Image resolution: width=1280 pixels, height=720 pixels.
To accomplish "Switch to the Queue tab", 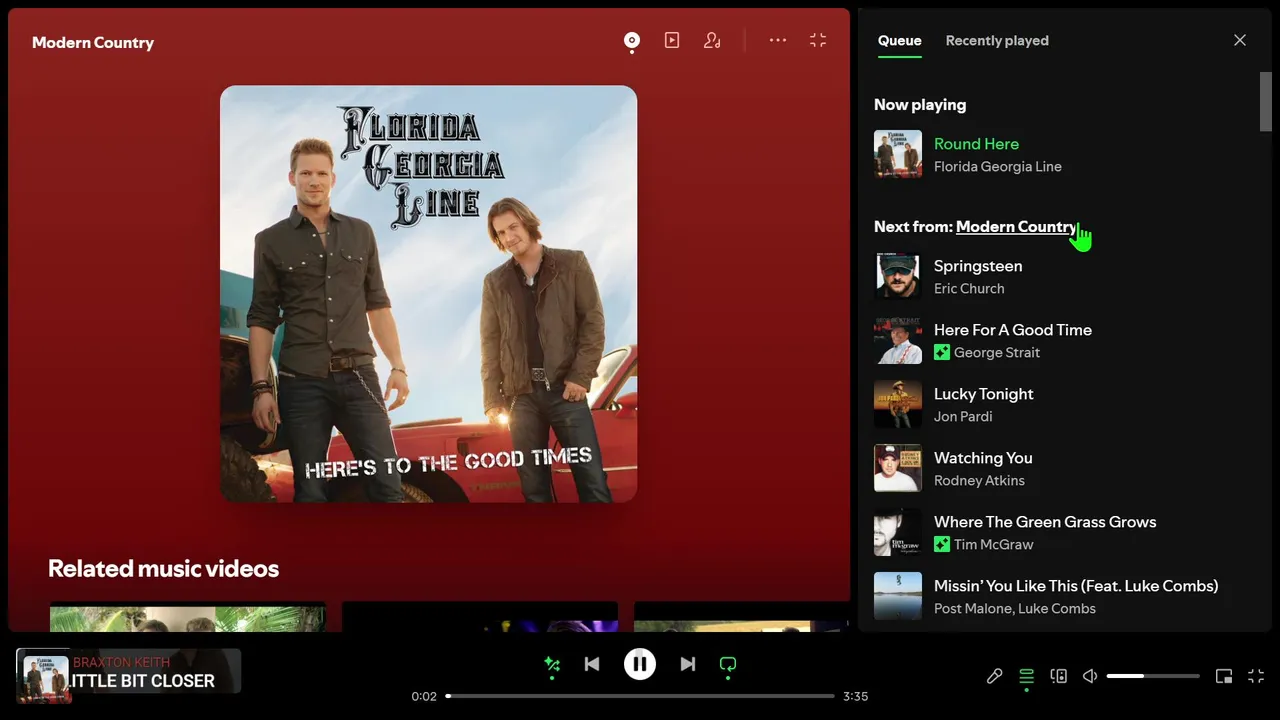I will click(x=900, y=40).
